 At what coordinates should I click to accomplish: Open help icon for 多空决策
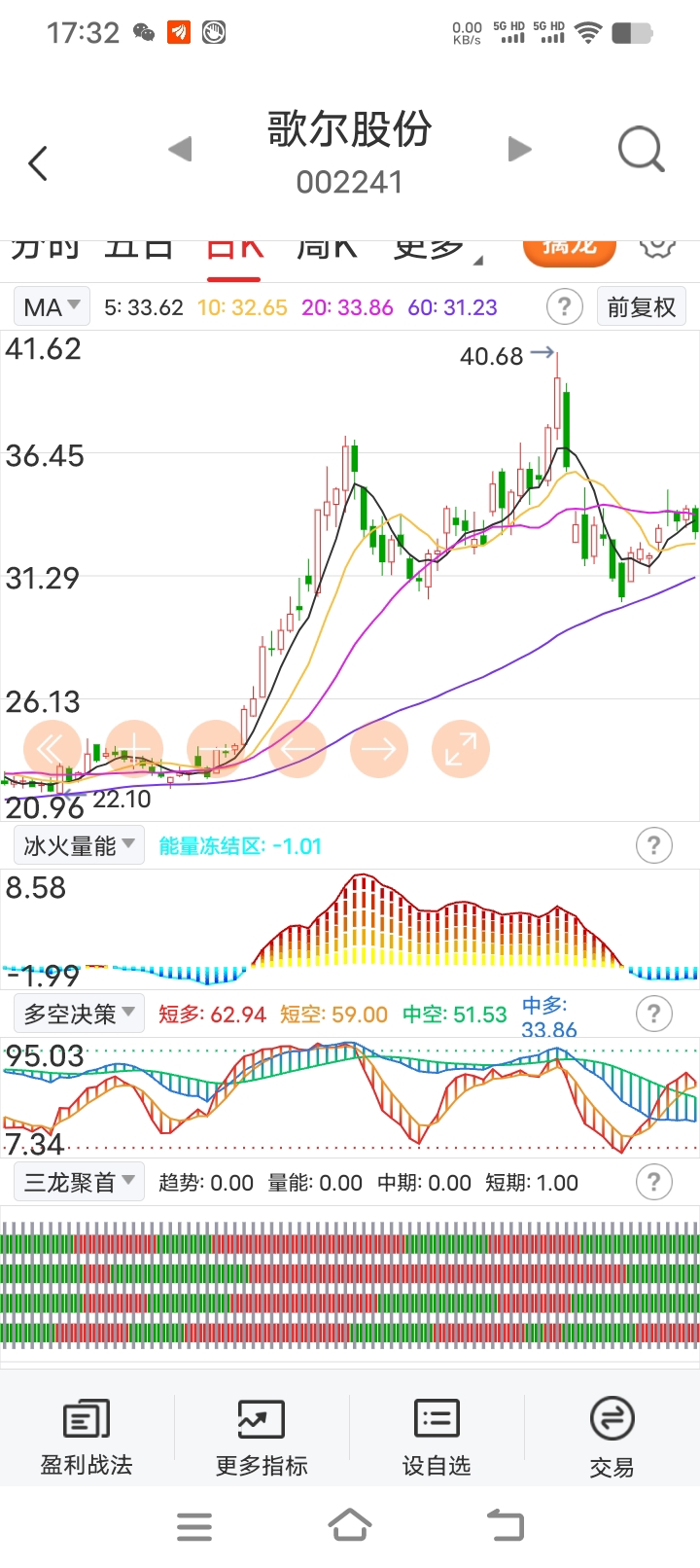tap(653, 1014)
